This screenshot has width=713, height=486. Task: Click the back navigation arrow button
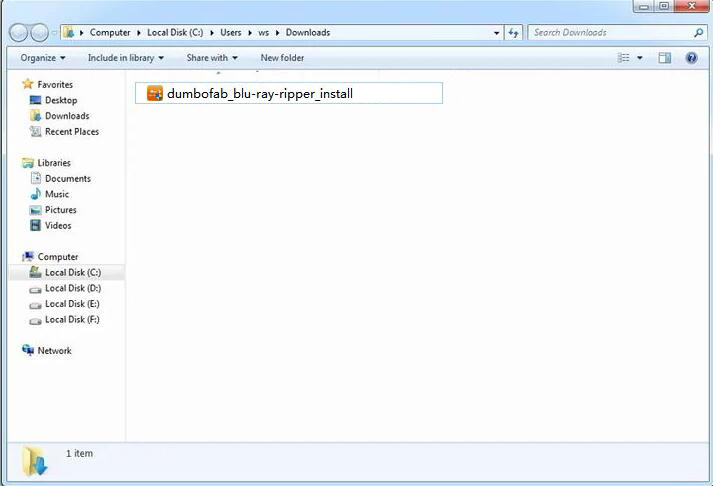coord(20,33)
